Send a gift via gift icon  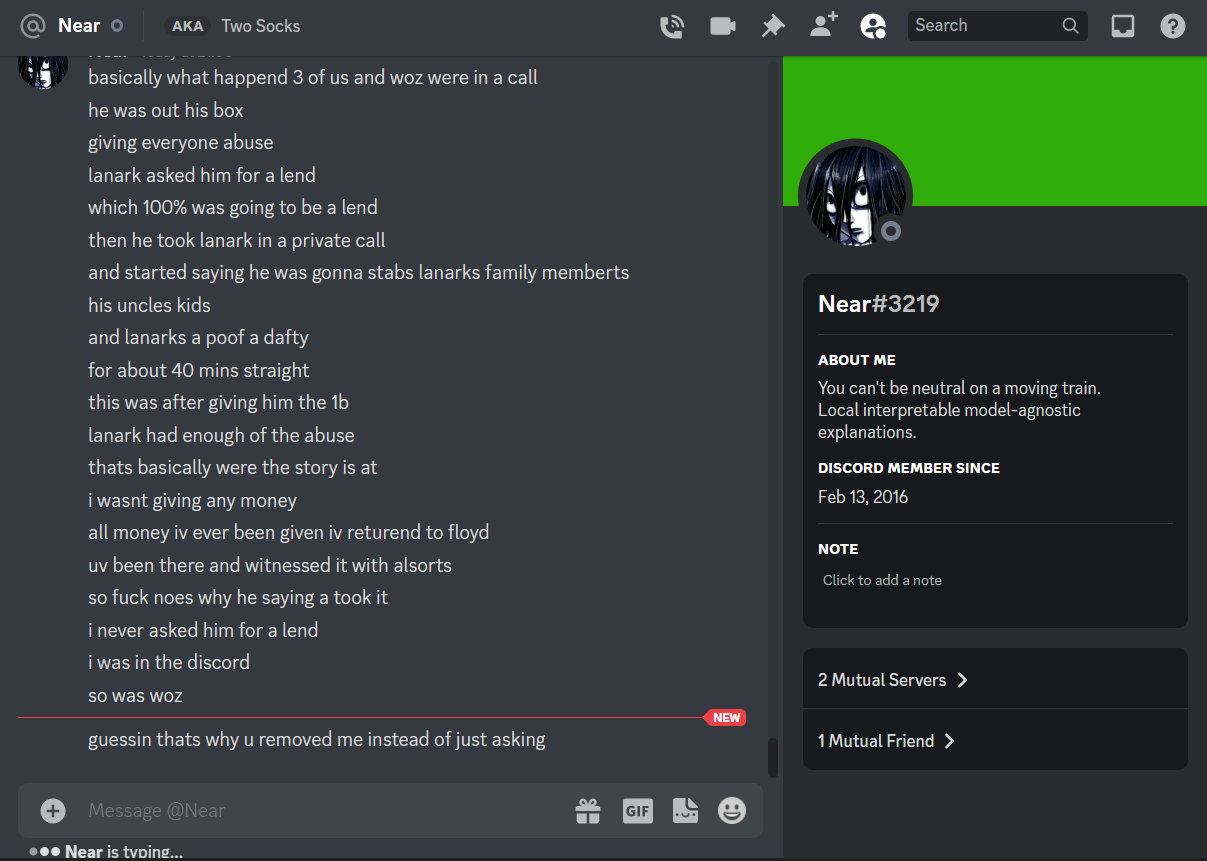coord(588,810)
